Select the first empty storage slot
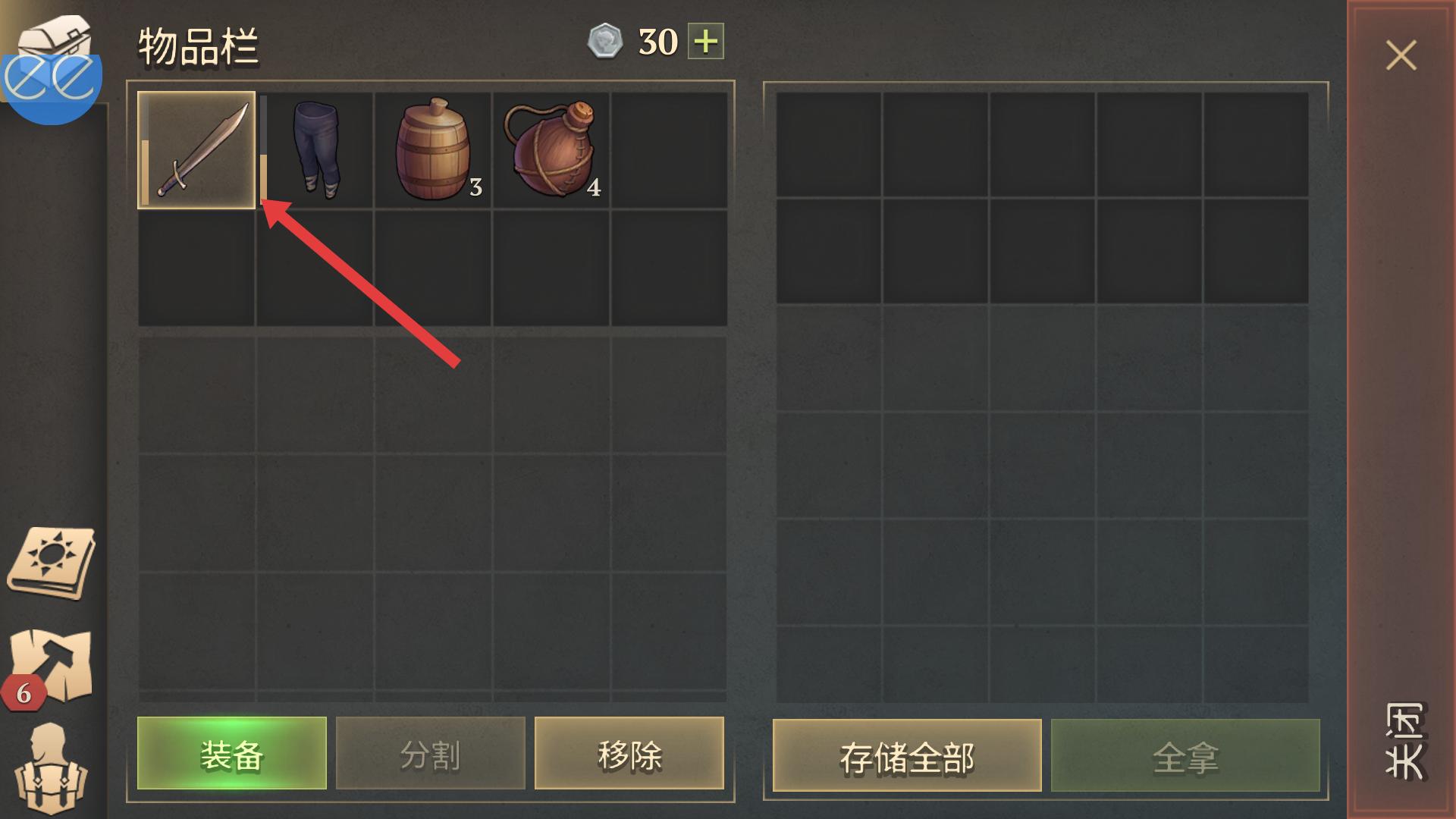This screenshot has width=1456, height=819. (829, 144)
